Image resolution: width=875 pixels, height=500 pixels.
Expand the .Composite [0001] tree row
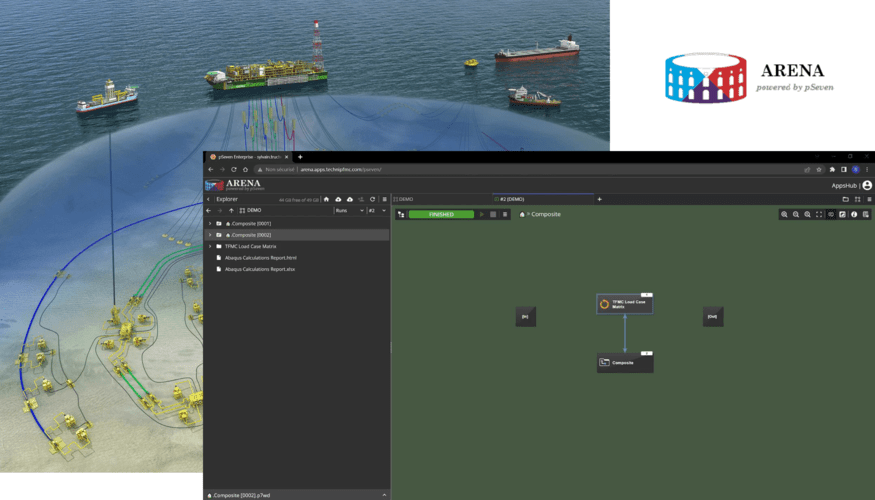click(x=210, y=223)
